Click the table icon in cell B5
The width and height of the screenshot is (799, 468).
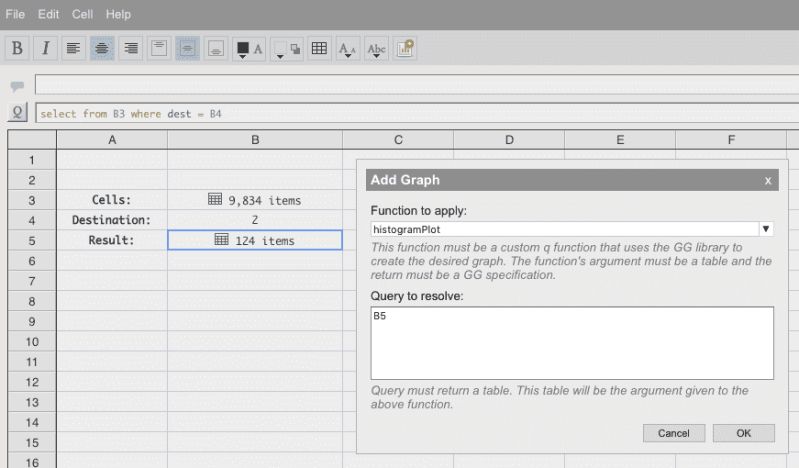coord(222,239)
